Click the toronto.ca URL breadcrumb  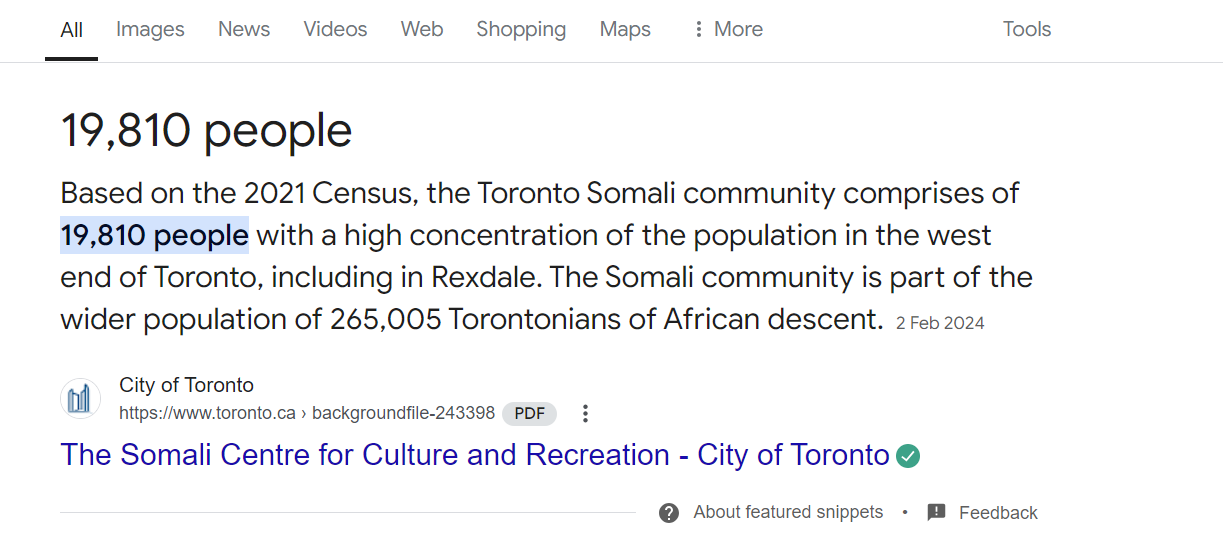coord(307,413)
